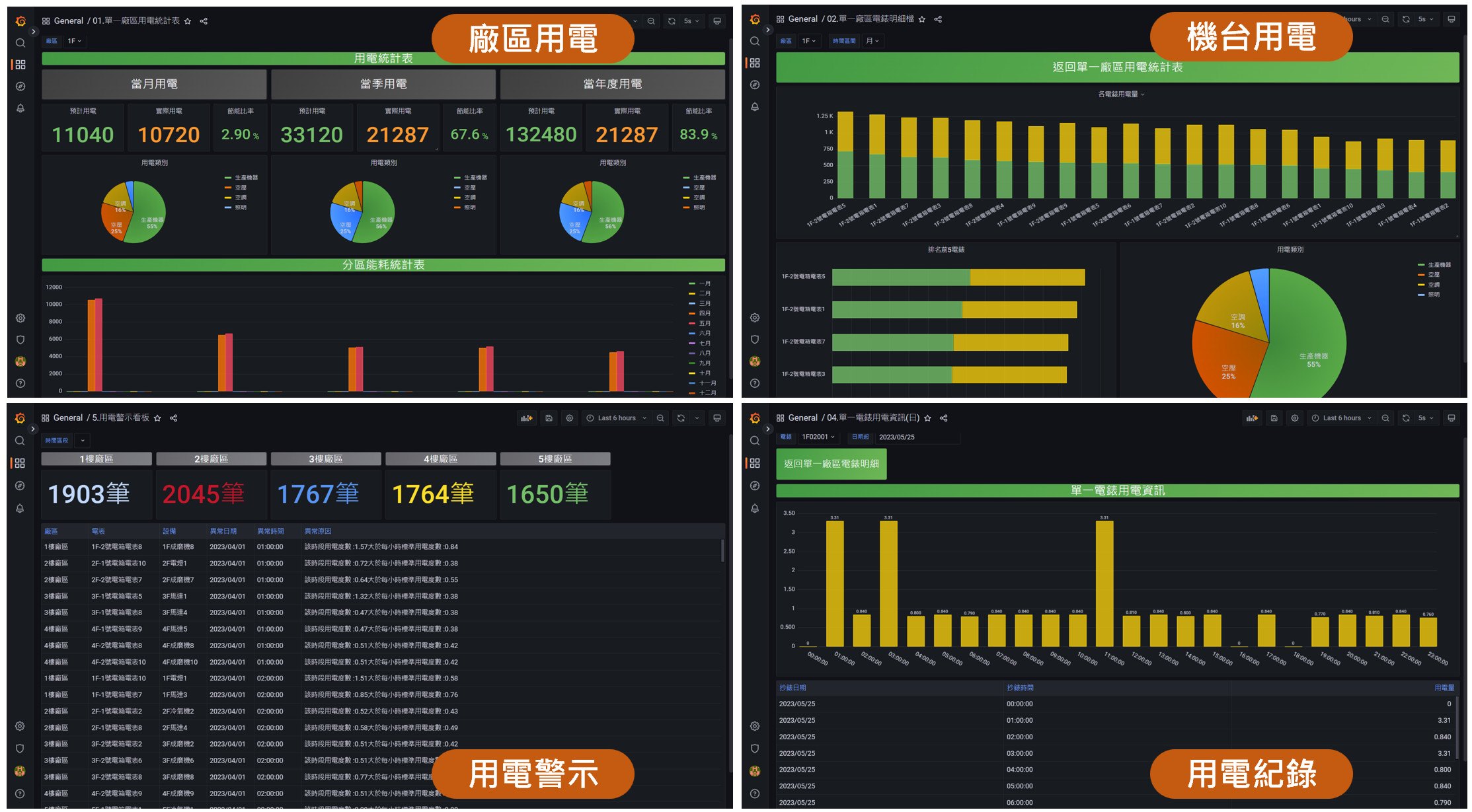
Task: Open General breadcrumb in 5.用電警示看板
Action: tap(68, 418)
